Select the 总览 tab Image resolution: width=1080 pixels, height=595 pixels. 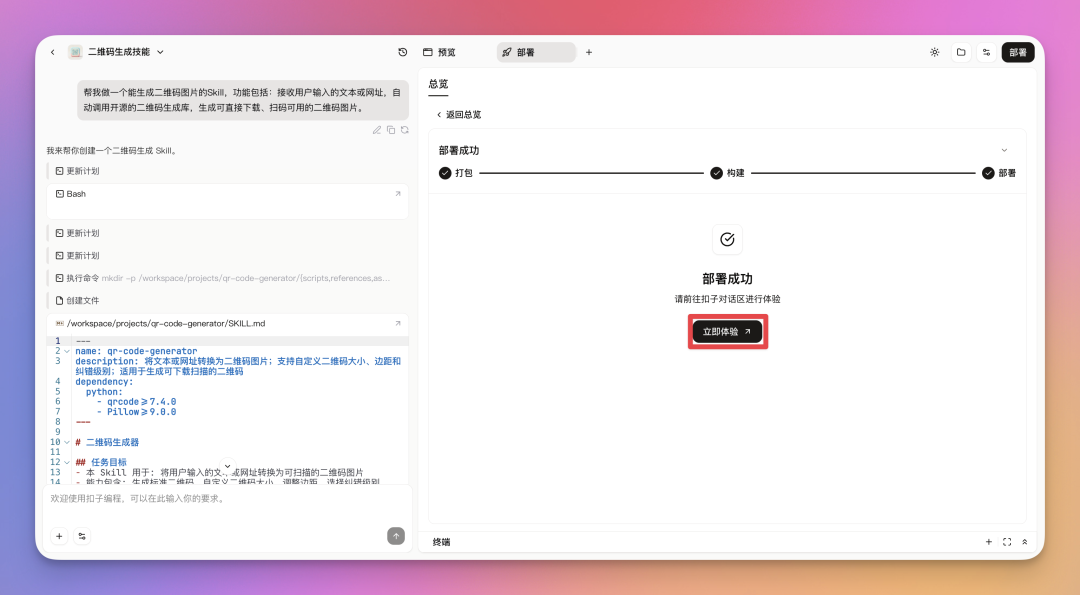click(x=438, y=84)
